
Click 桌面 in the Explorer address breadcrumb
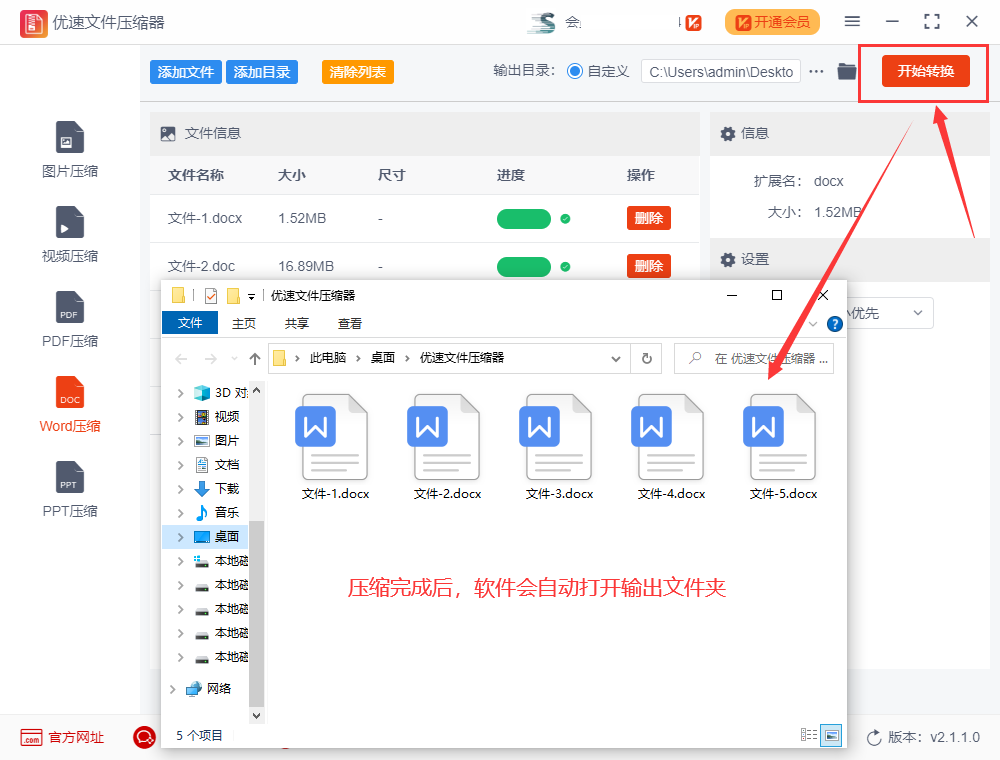(383, 358)
